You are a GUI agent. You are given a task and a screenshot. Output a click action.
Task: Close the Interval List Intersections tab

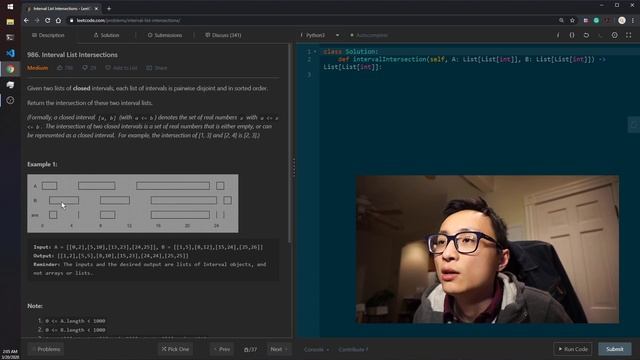tap(96, 8)
